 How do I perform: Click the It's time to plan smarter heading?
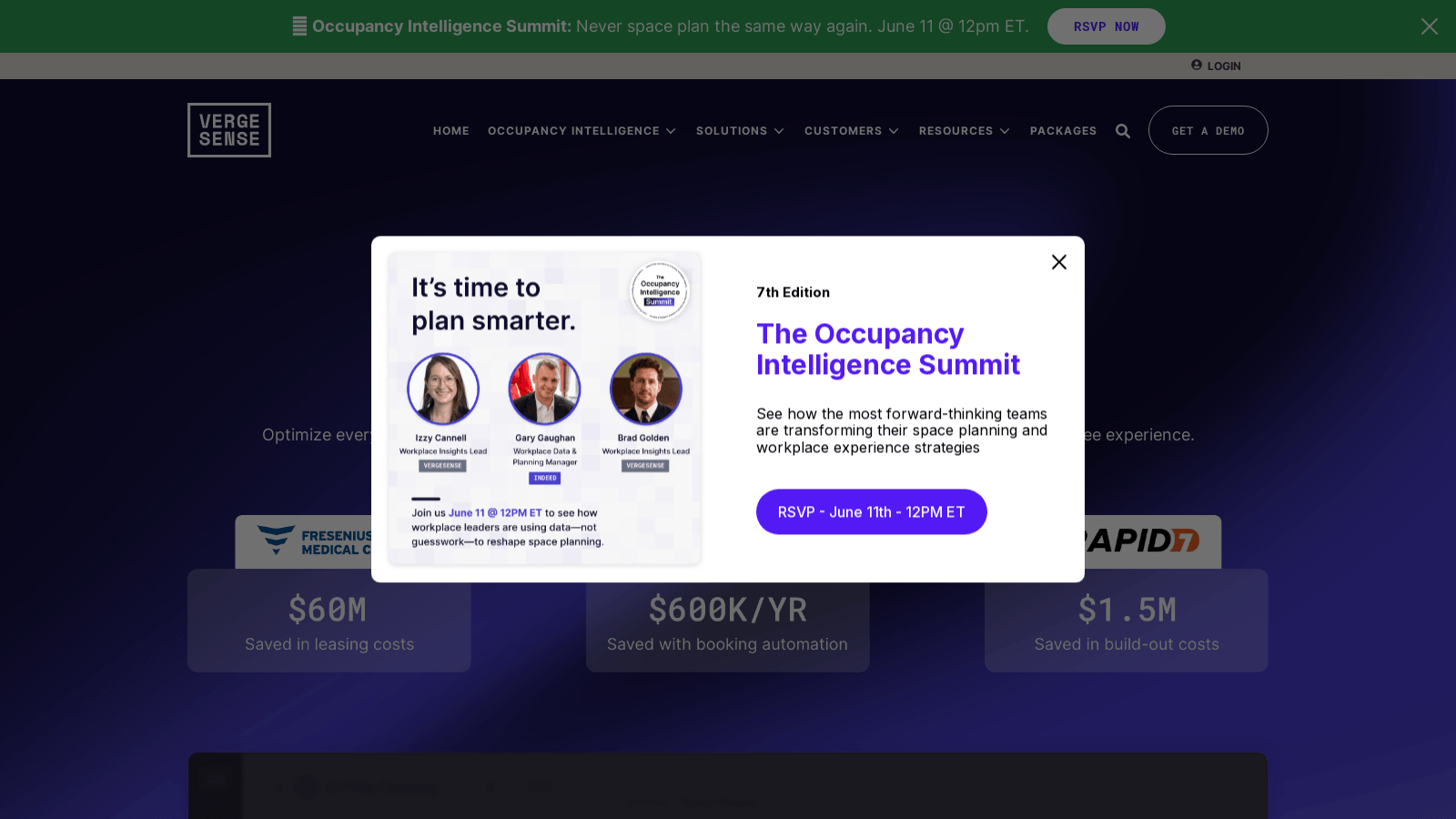pyautogui.click(x=493, y=304)
